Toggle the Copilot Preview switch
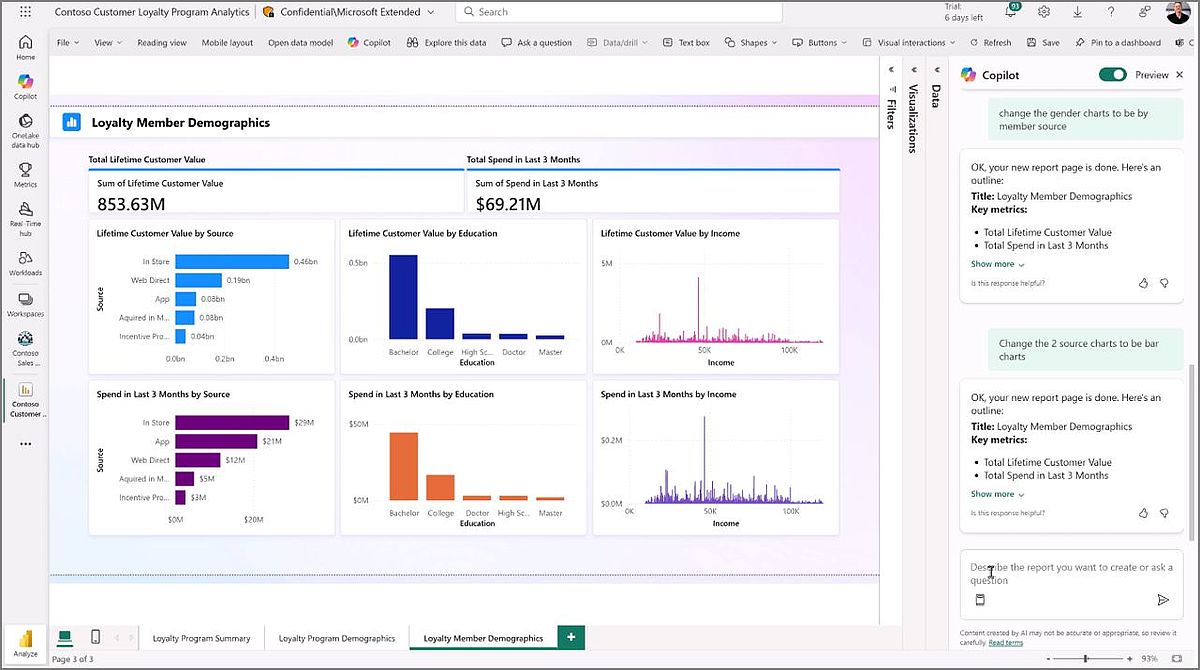 (x=1112, y=74)
